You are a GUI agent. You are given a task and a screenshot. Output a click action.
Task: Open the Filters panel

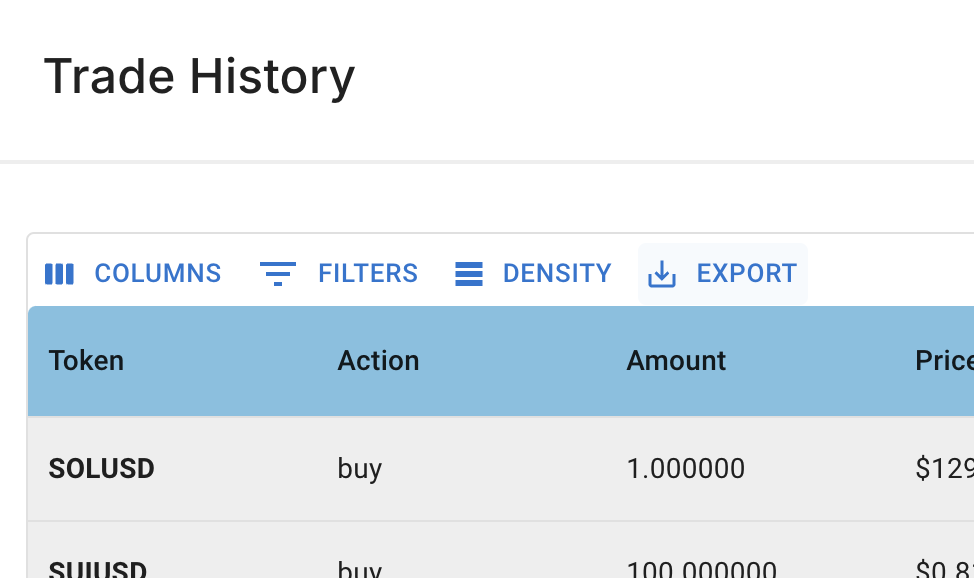pos(339,273)
